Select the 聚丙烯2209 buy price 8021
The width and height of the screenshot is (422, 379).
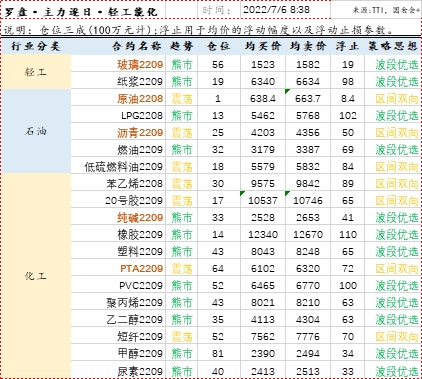click(263, 302)
